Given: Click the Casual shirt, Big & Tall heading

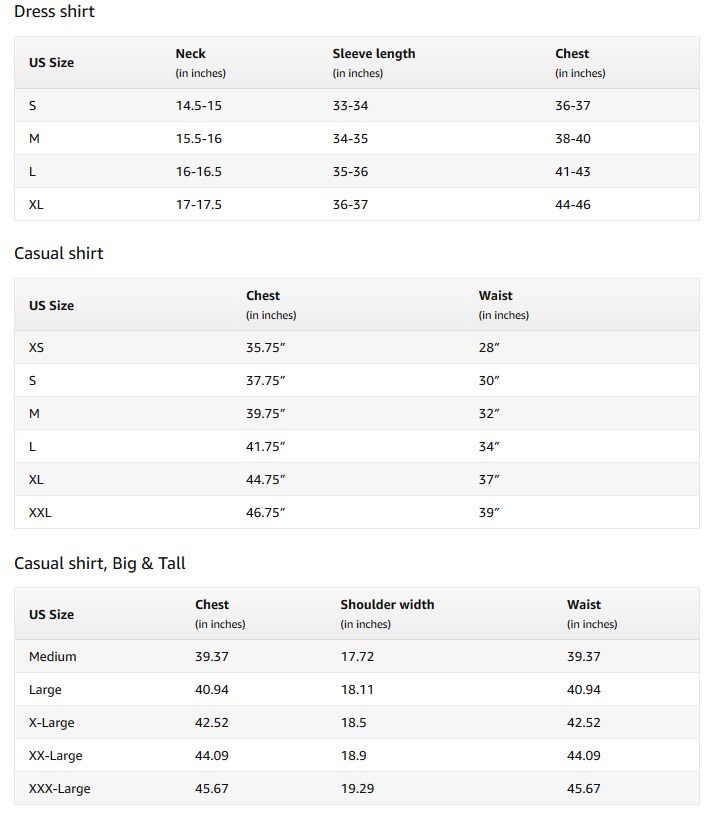Looking at the screenshot, I should point(100,563).
